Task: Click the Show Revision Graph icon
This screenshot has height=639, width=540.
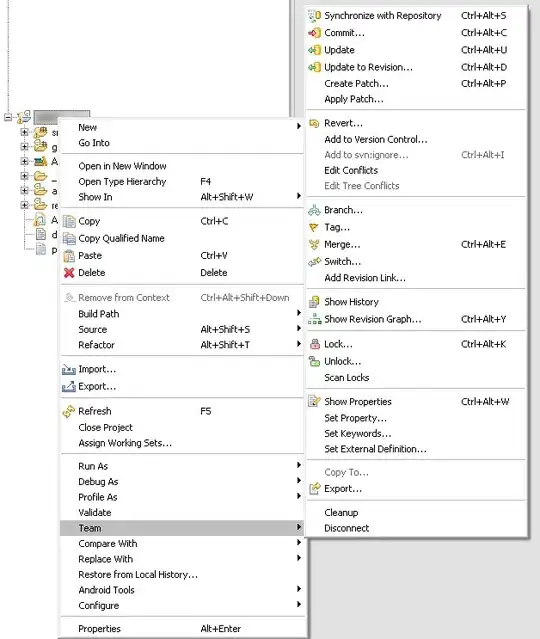Action: (x=315, y=319)
